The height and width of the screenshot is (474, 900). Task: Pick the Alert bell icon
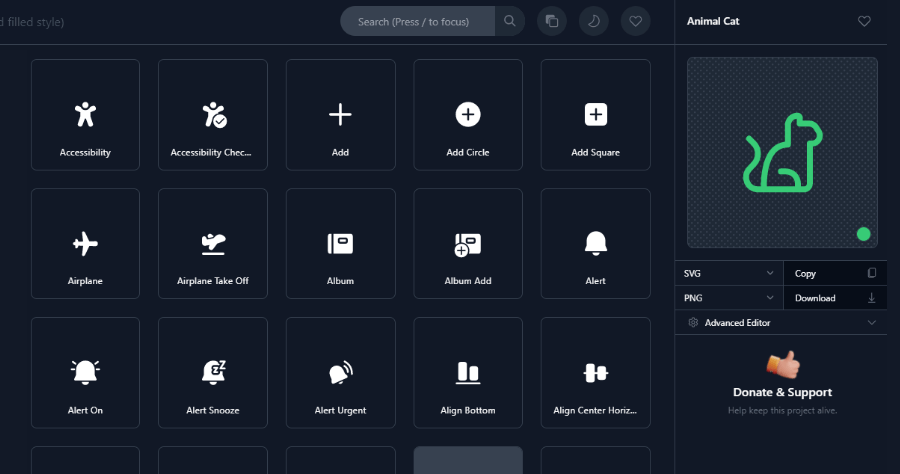point(595,243)
